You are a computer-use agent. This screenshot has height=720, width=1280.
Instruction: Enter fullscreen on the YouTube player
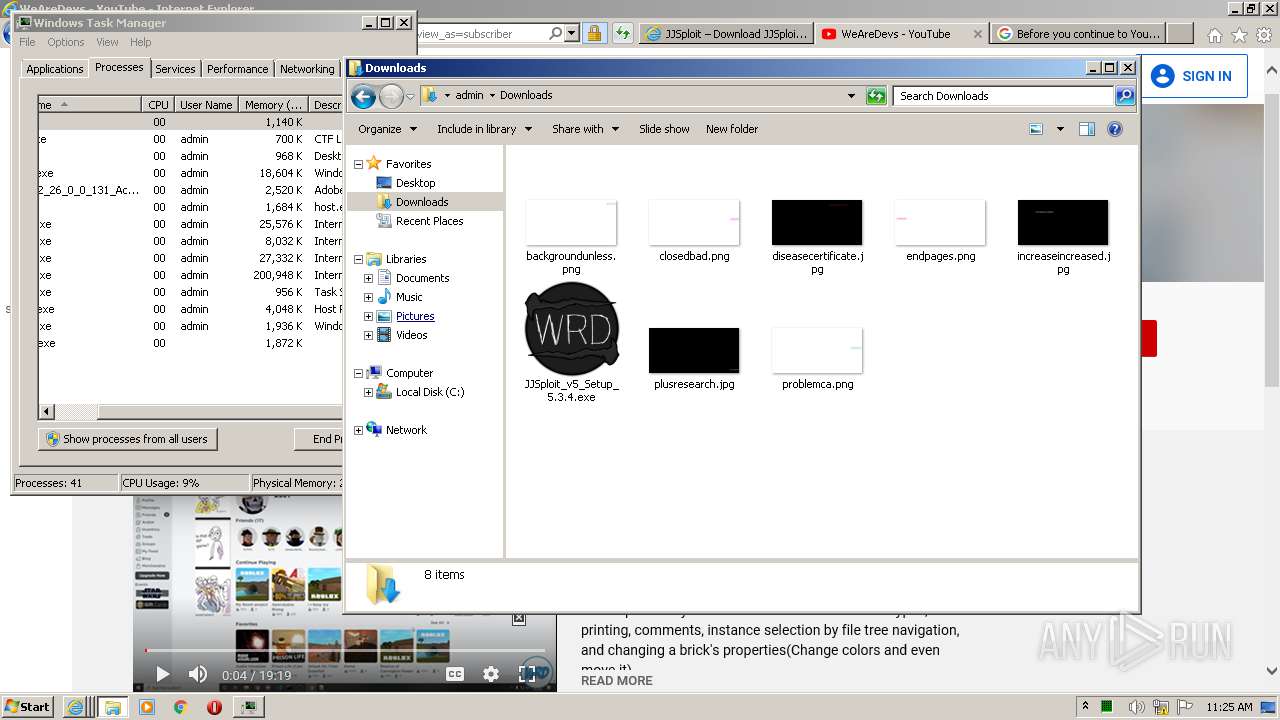(x=527, y=675)
